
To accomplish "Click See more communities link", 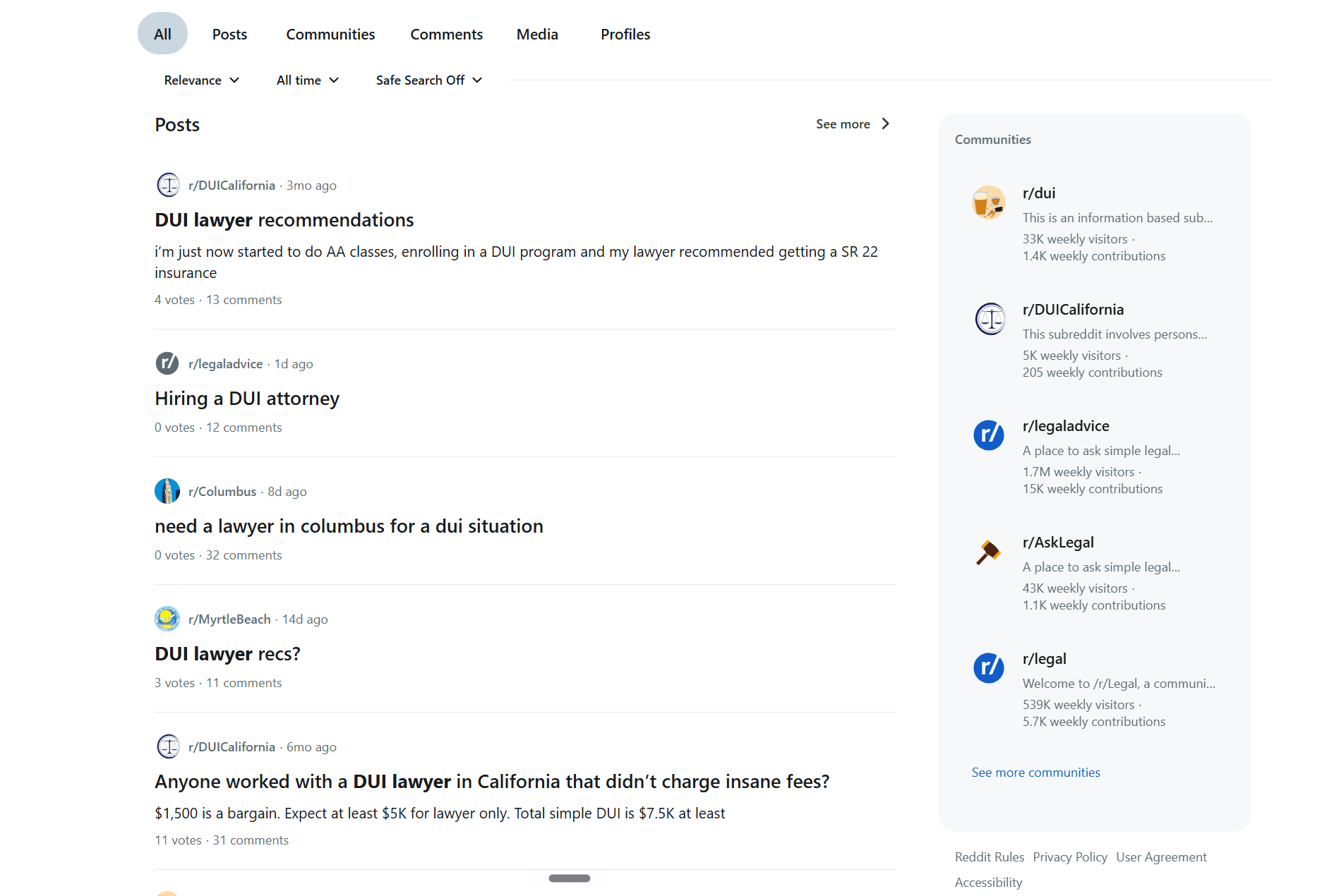I will (1035, 773).
